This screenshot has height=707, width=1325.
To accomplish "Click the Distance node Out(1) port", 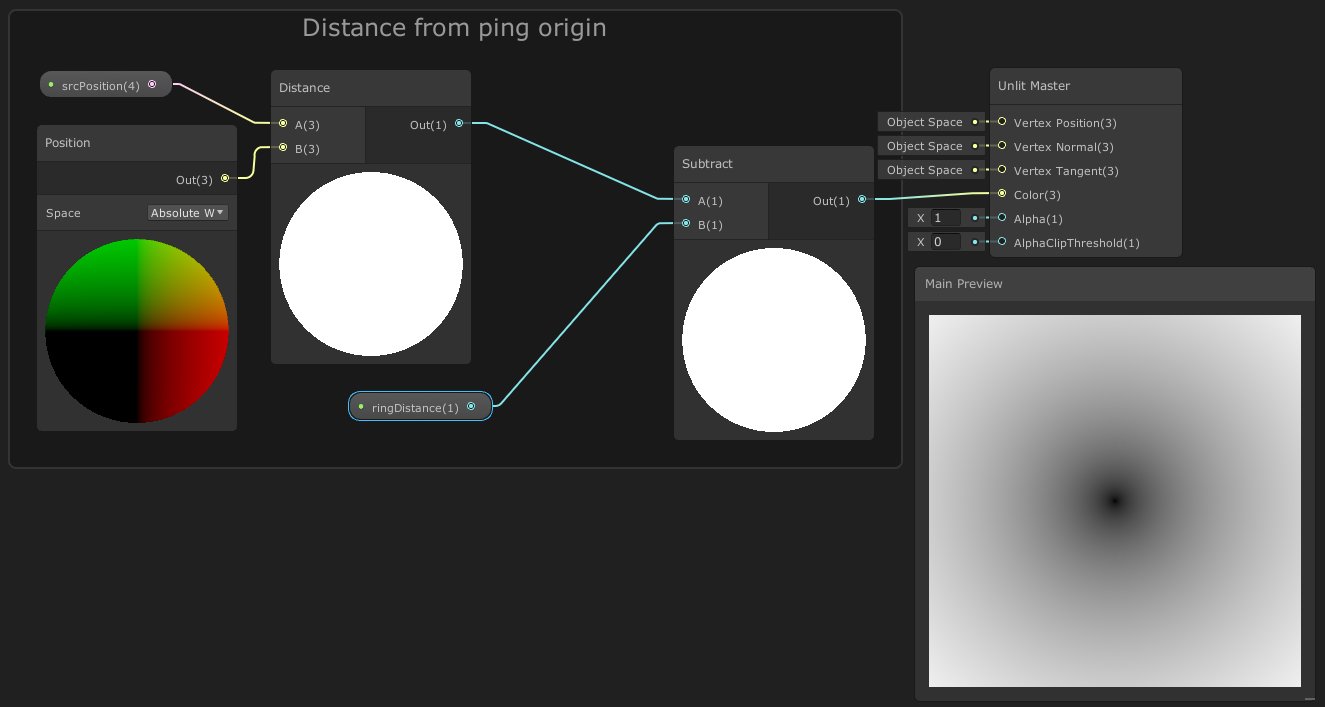I will 459,124.
